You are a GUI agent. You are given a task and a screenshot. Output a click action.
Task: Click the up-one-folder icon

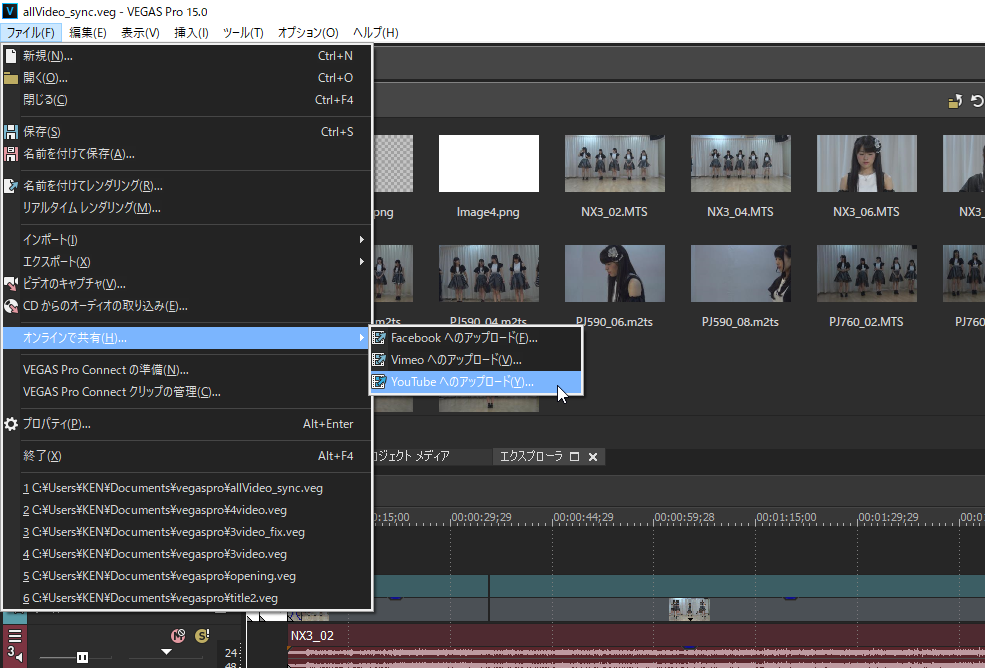click(x=954, y=101)
